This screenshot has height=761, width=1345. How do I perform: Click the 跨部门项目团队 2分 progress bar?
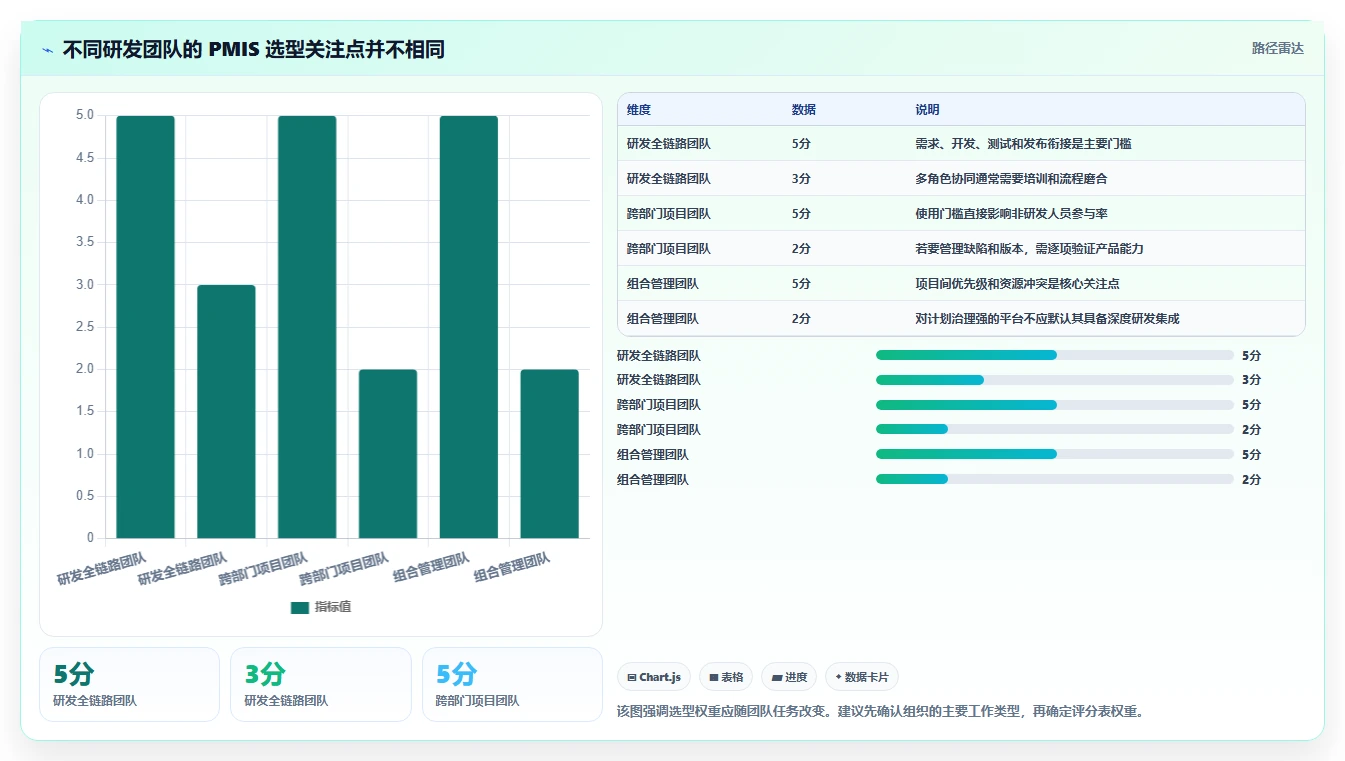[x=1055, y=429]
